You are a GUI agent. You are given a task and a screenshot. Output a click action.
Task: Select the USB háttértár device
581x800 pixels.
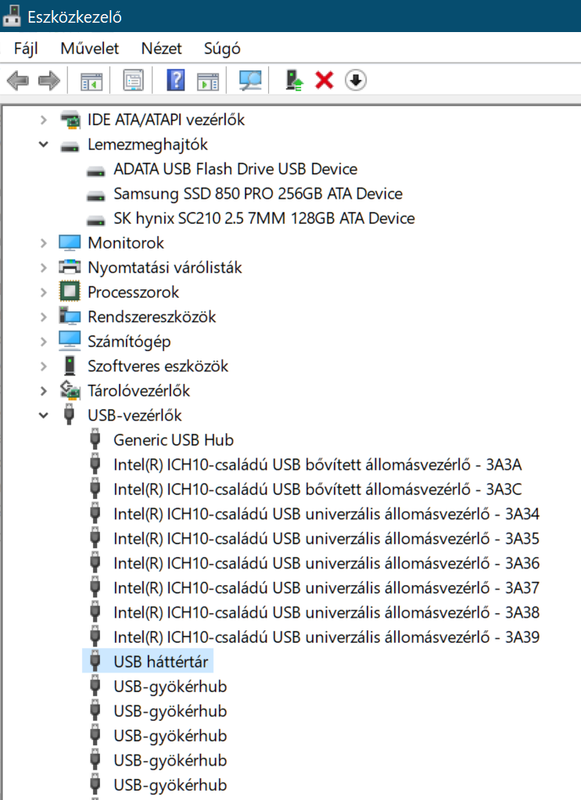coord(161,662)
